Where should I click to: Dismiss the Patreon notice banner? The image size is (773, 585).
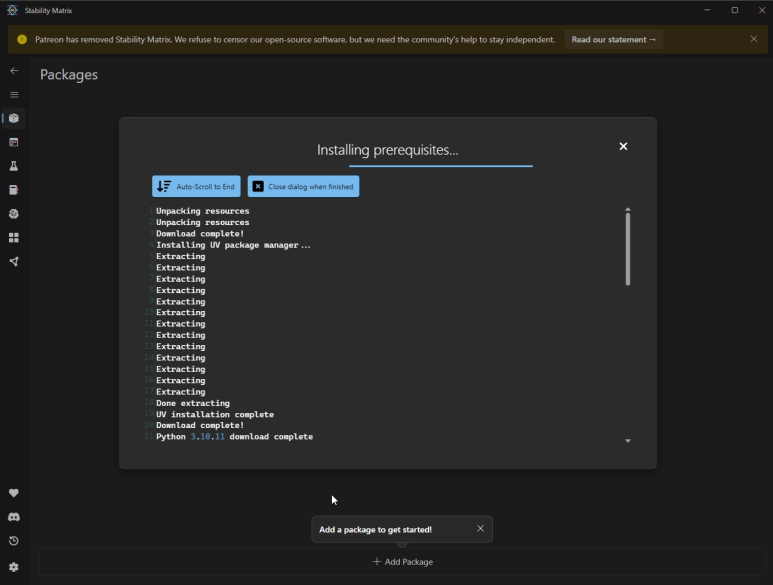[753, 39]
